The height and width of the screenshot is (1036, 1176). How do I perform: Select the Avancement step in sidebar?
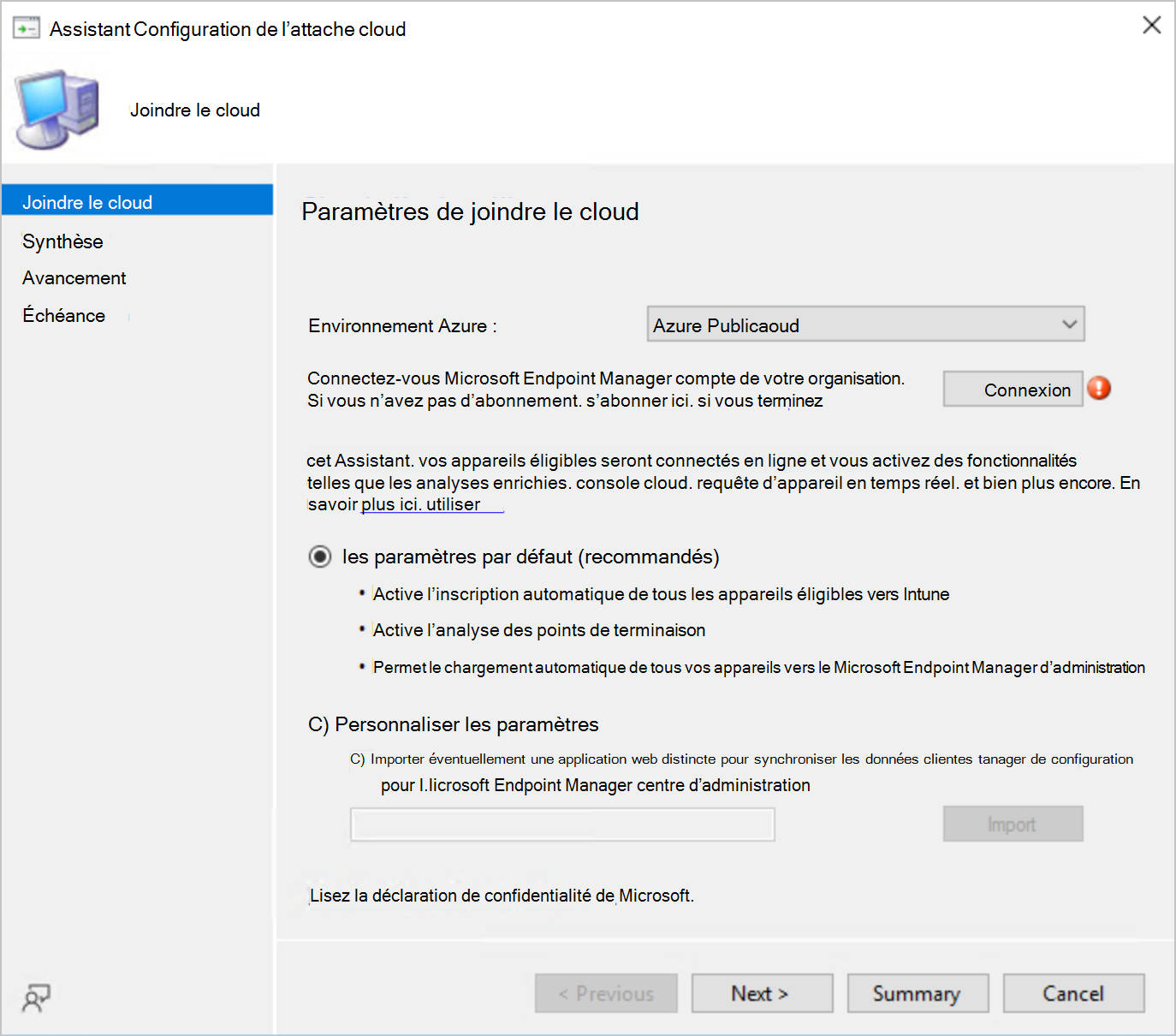click(x=74, y=277)
